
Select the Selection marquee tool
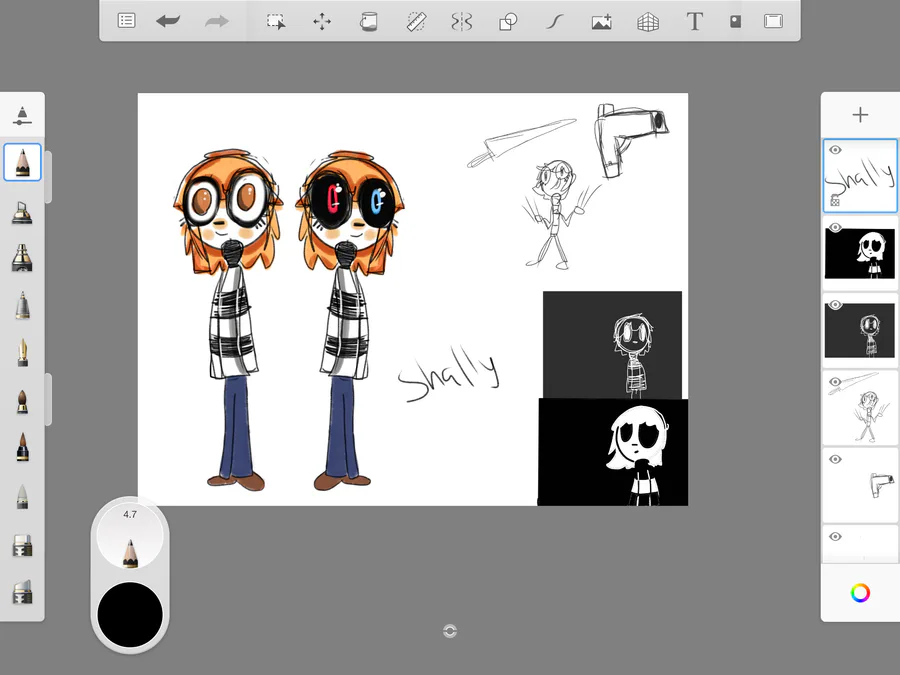coord(276,22)
